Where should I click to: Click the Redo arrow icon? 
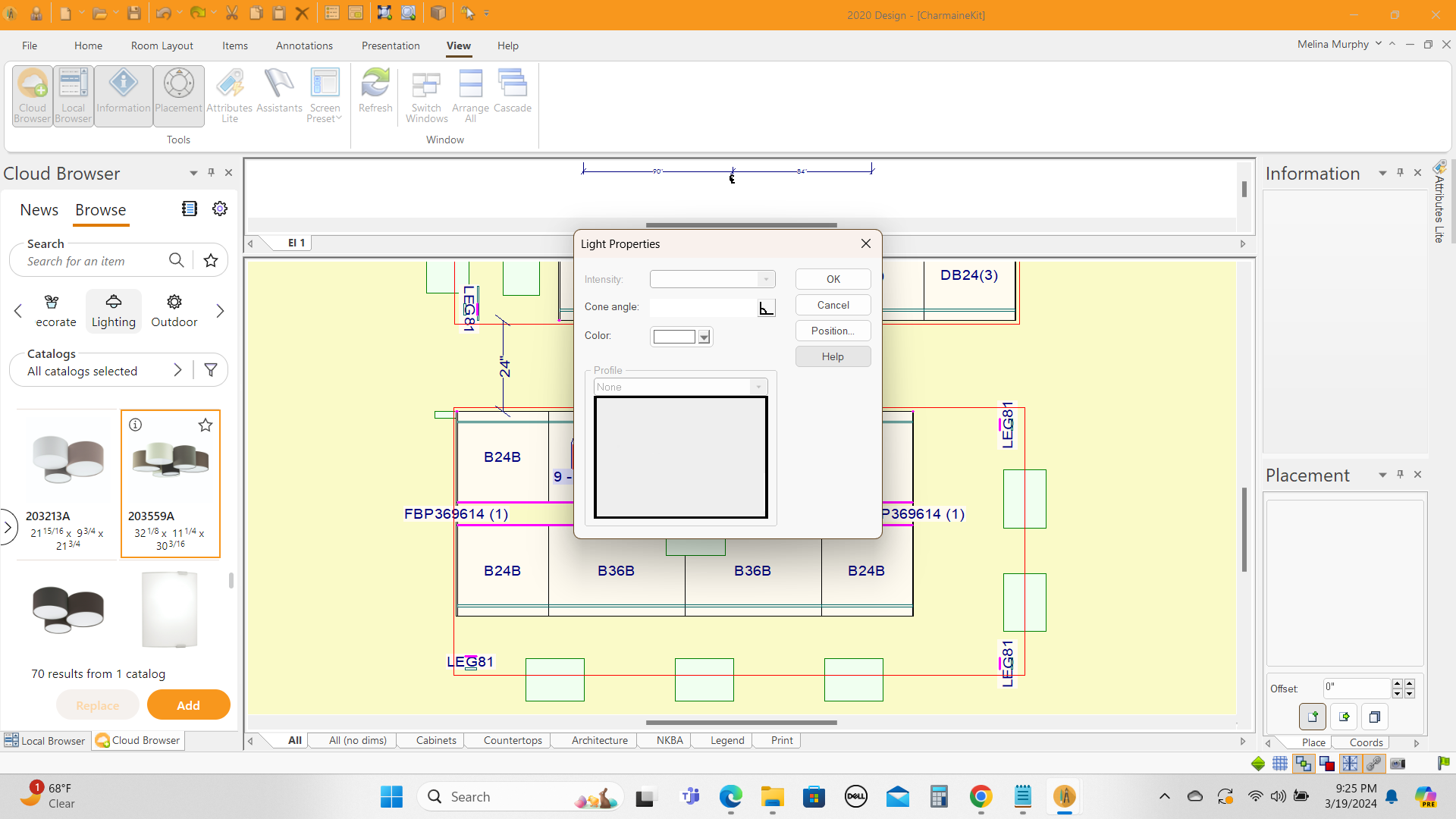(197, 14)
